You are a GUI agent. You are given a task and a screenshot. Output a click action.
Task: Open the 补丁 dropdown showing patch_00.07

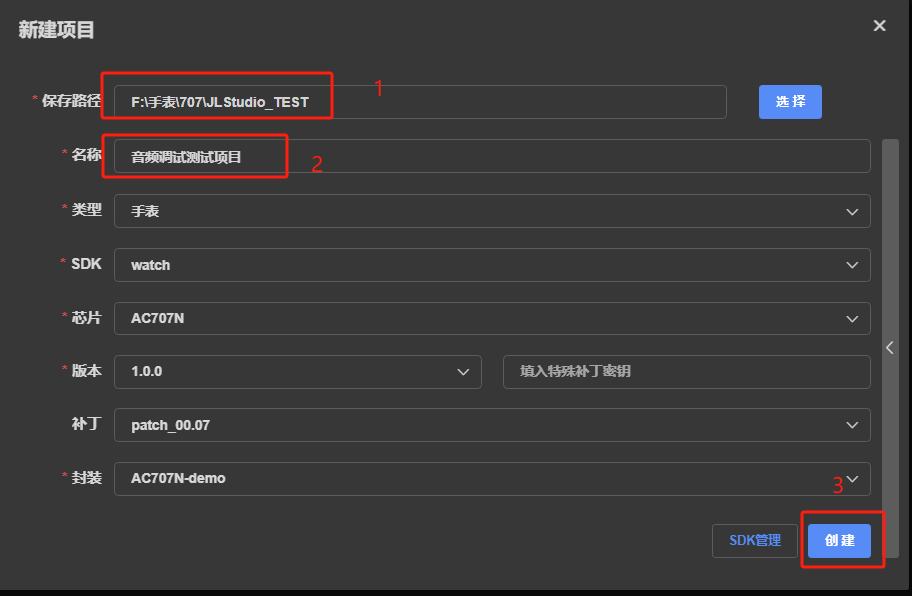tap(492, 425)
